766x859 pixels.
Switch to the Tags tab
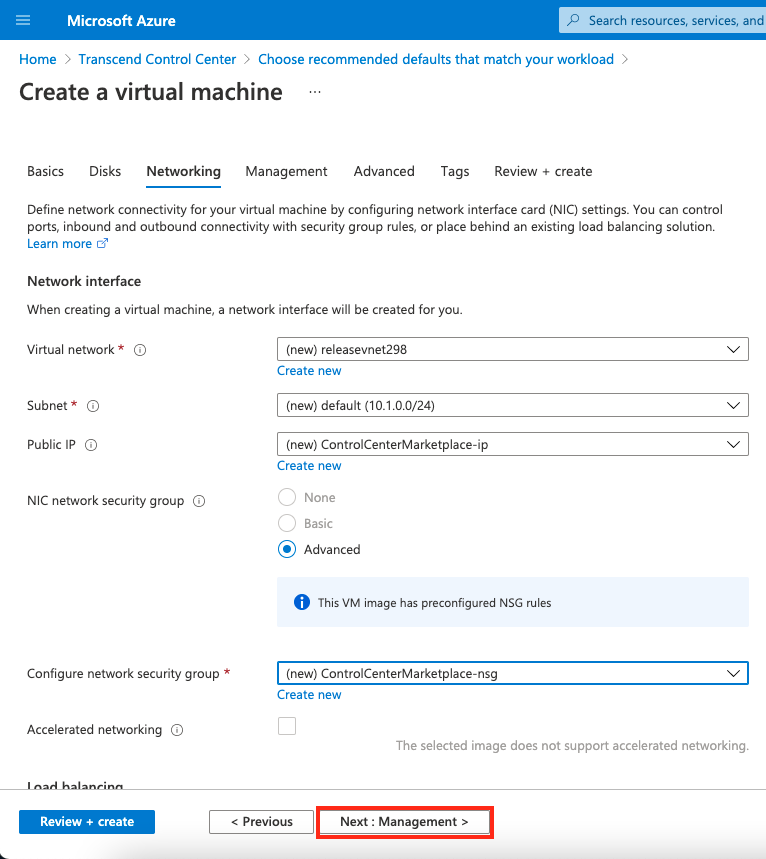click(455, 171)
